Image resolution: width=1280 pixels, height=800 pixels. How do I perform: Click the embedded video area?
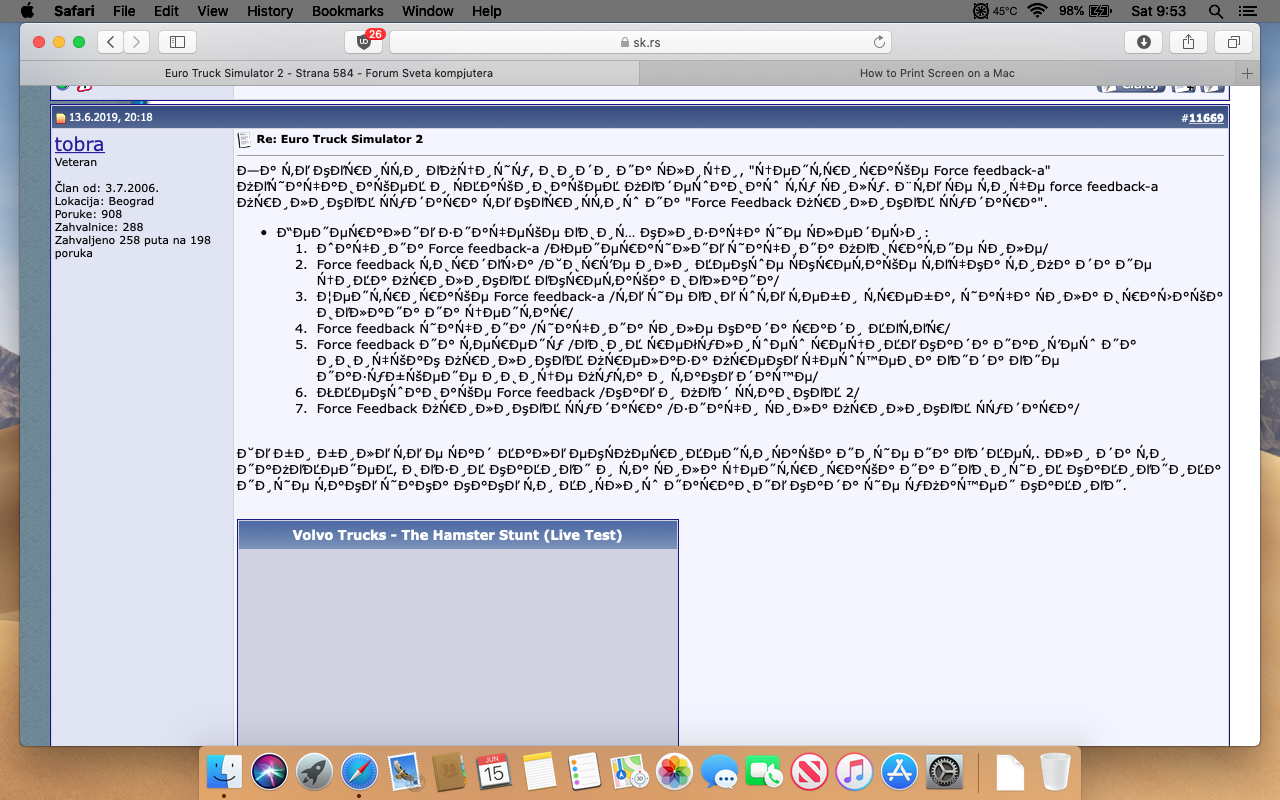click(x=457, y=647)
